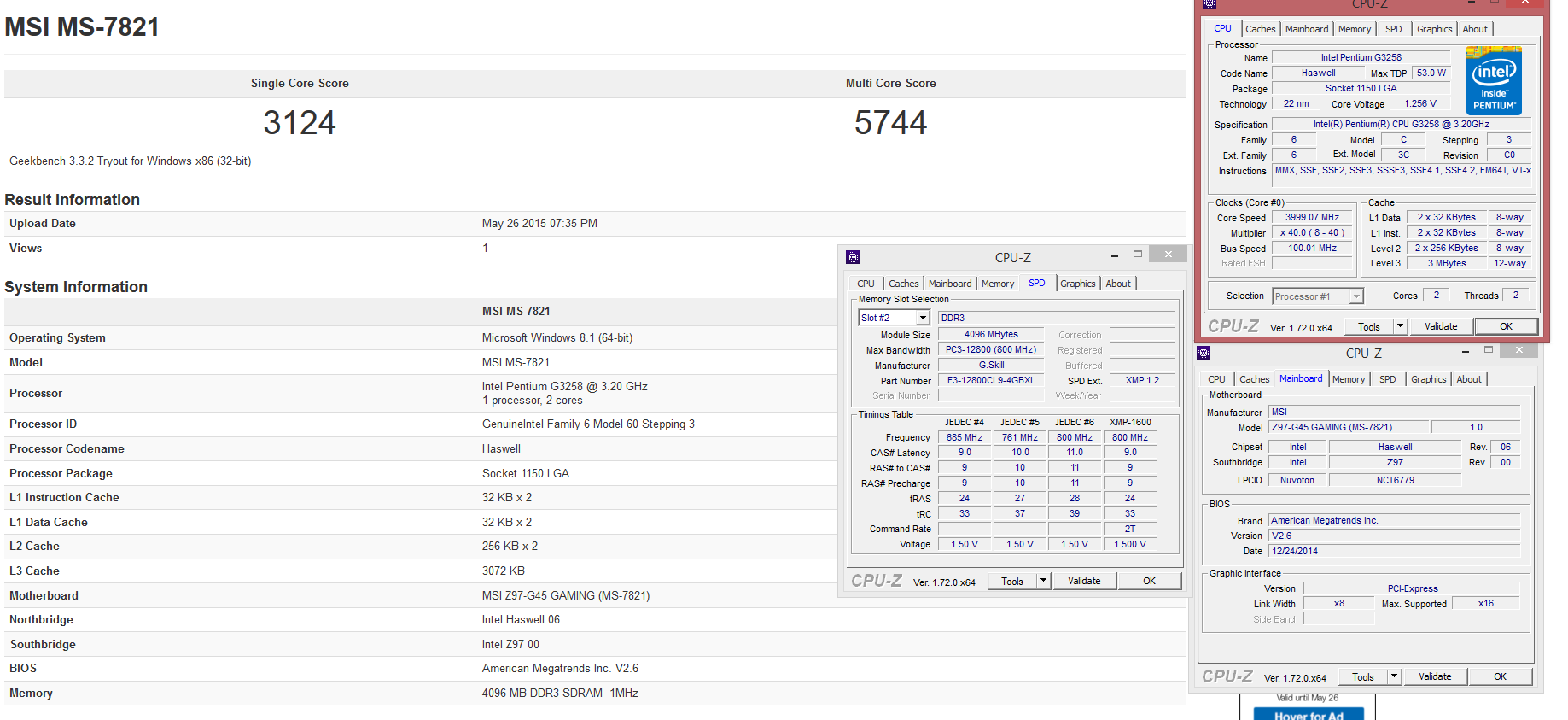Click the Operating System value Windows 8.1
Image resolution: width=1568 pixels, height=720 pixels.
557,338
